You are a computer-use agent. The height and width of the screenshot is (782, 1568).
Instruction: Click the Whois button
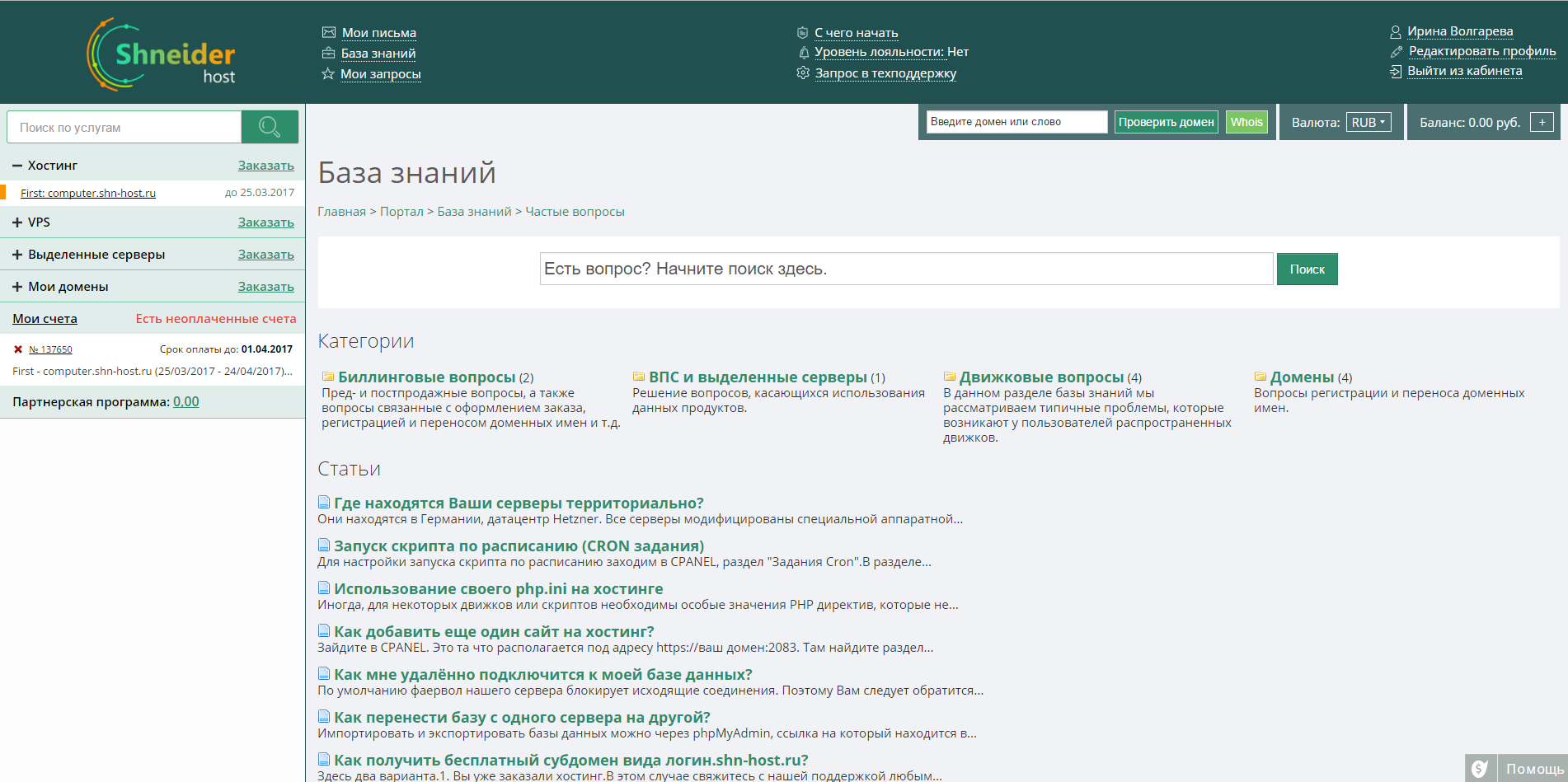1246,121
